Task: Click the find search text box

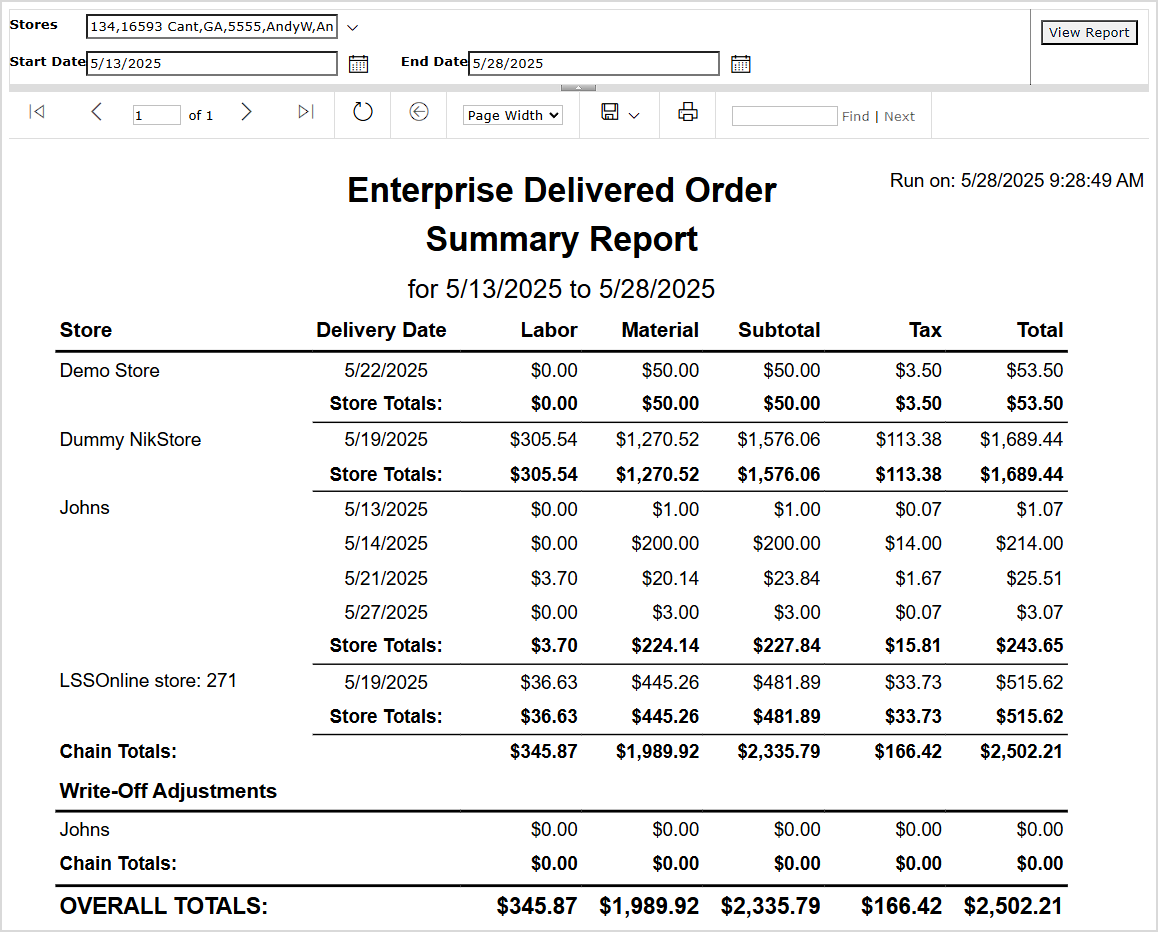Action: (x=784, y=116)
